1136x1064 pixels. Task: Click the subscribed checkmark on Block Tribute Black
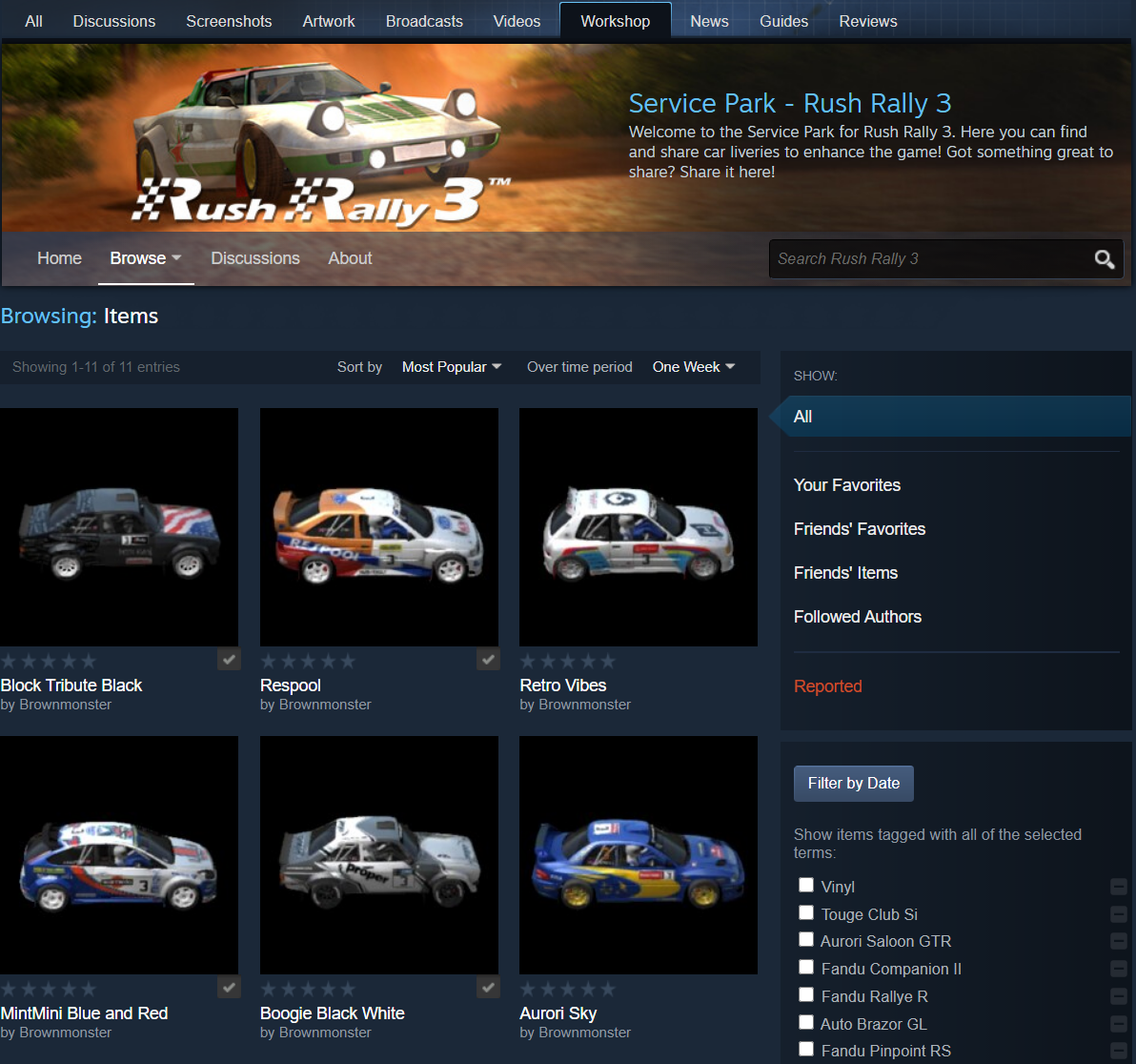[229, 659]
